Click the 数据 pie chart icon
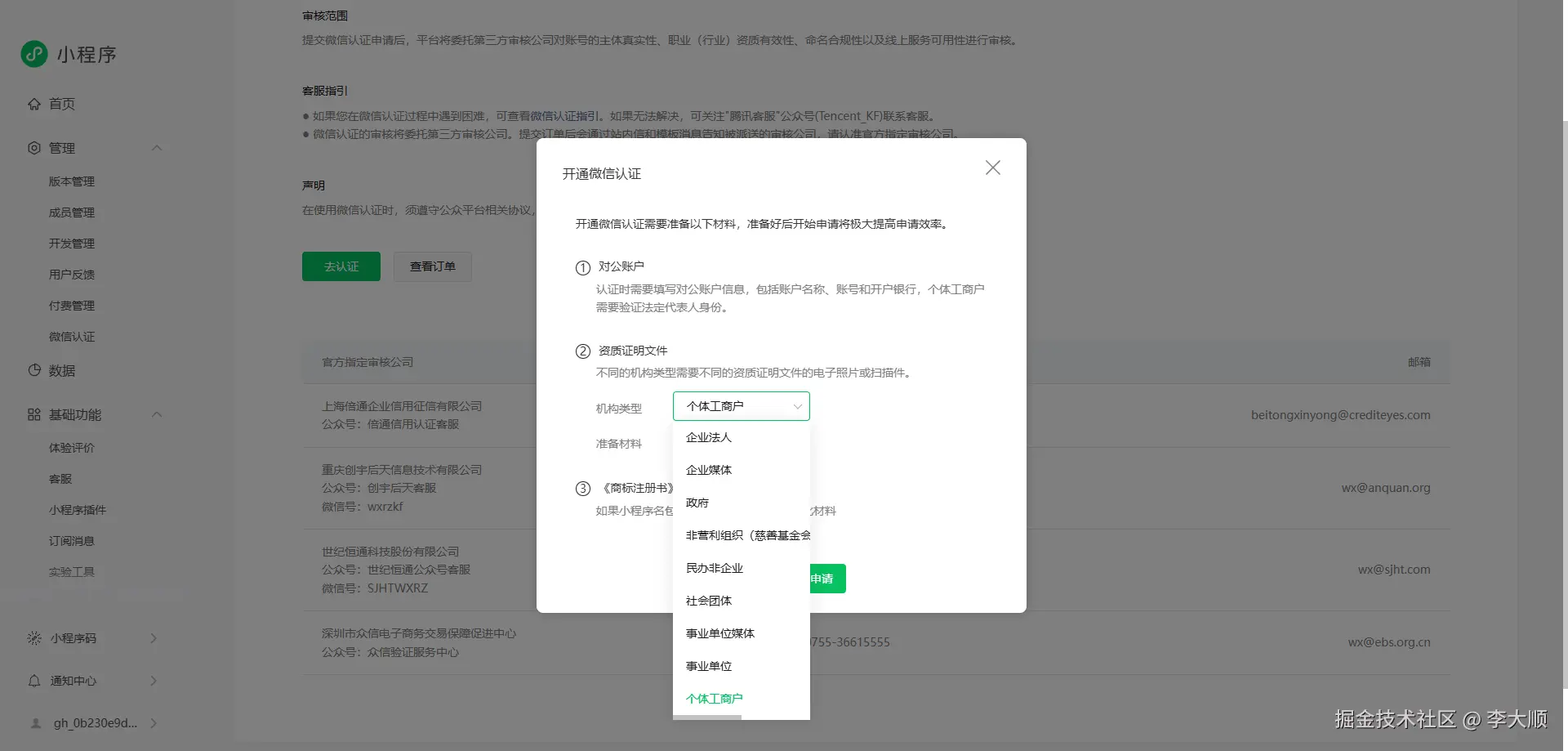 coord(34,370)
